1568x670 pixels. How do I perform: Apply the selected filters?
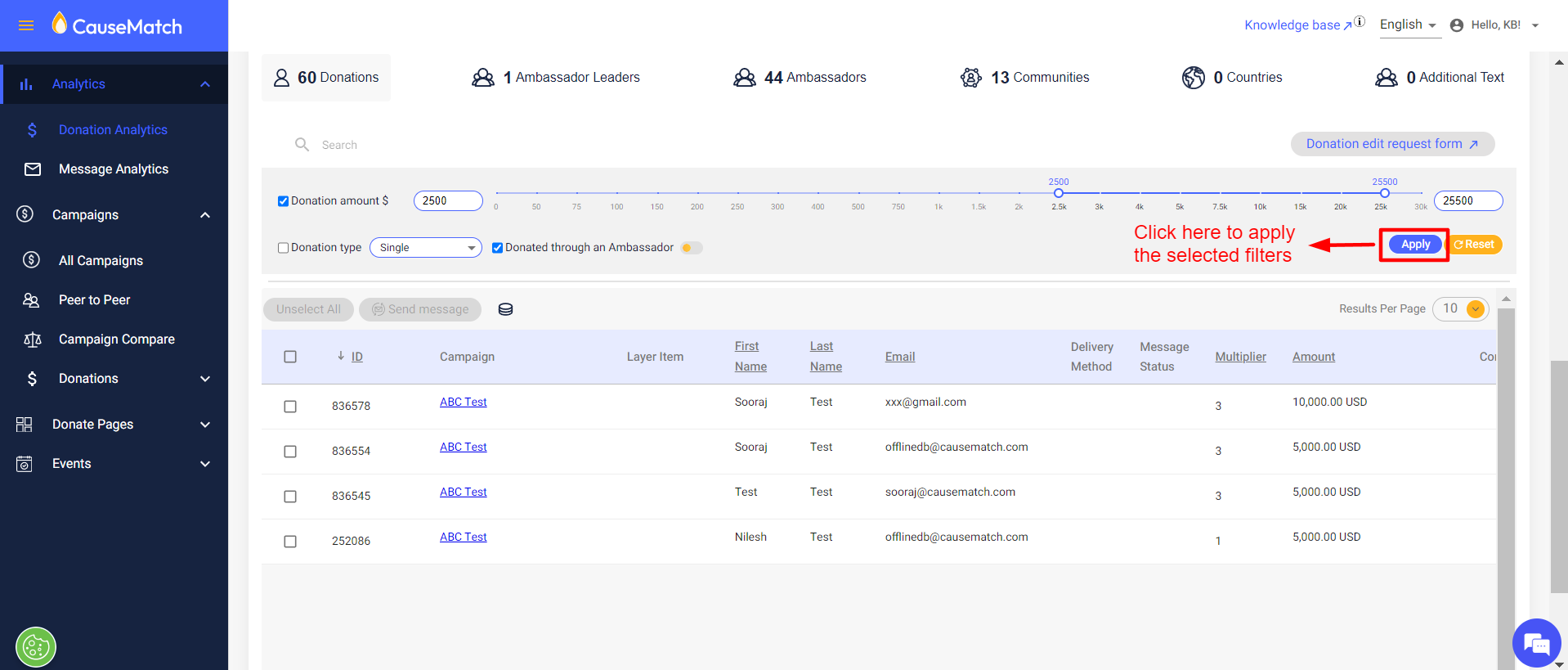click(1415, 245)
